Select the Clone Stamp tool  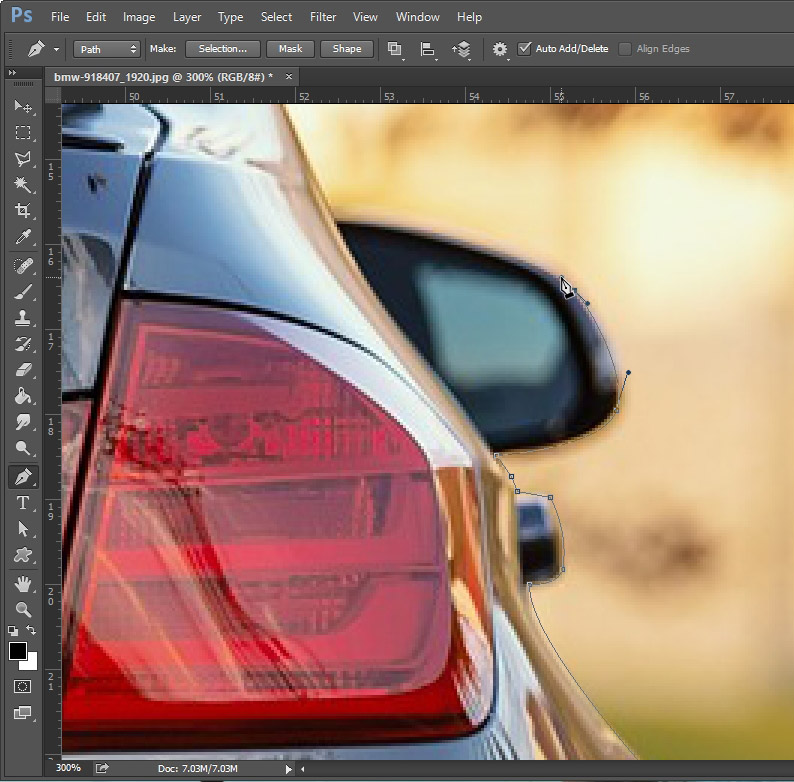[22, 318]
